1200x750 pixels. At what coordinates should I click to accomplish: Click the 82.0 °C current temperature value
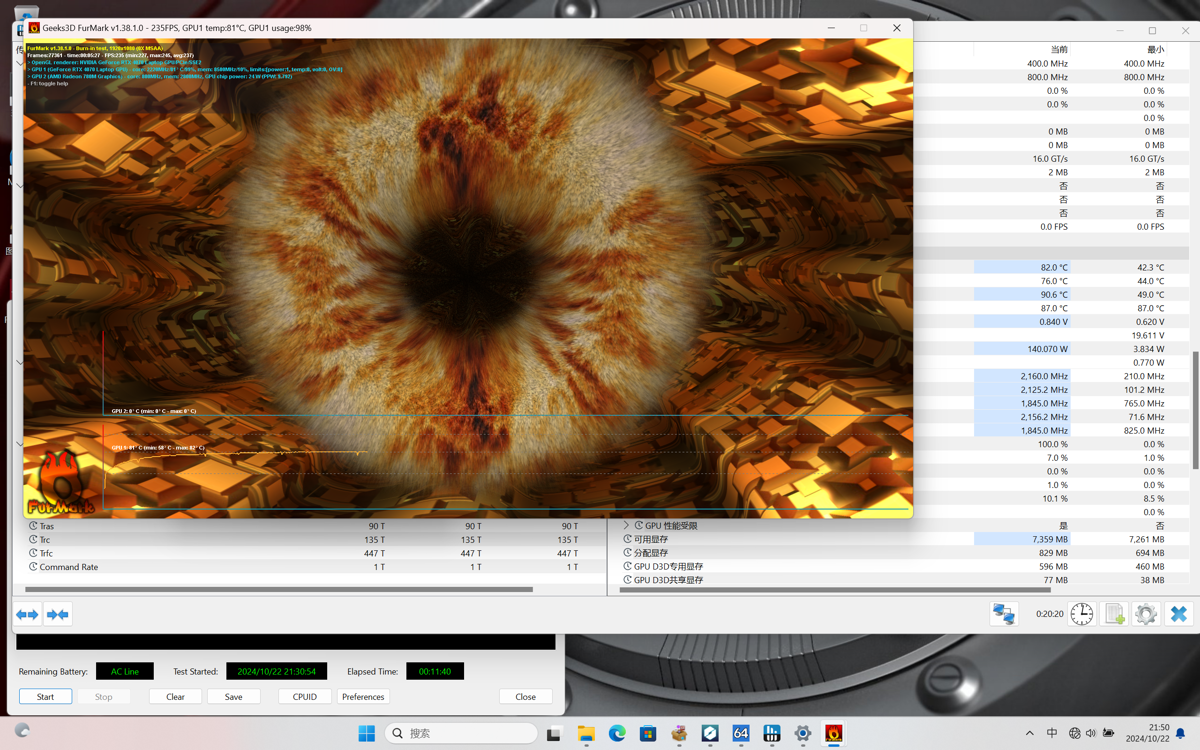(x=1054, y=267)
